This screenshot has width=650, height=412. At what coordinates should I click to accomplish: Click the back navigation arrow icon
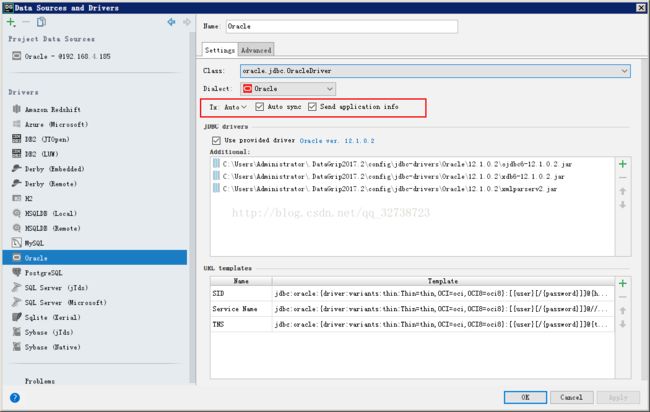(x=171, y=22)
